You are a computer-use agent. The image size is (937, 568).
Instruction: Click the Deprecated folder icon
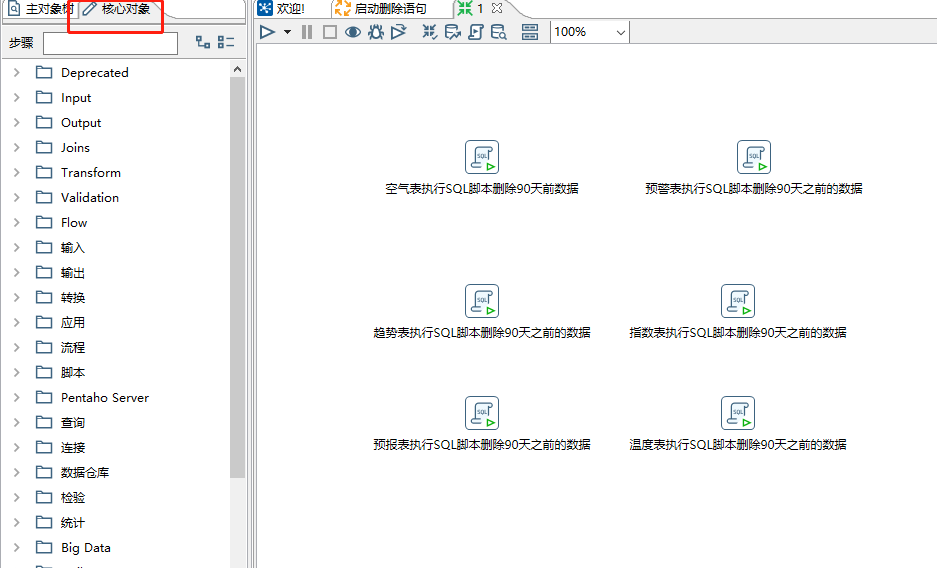click(44, 72)
